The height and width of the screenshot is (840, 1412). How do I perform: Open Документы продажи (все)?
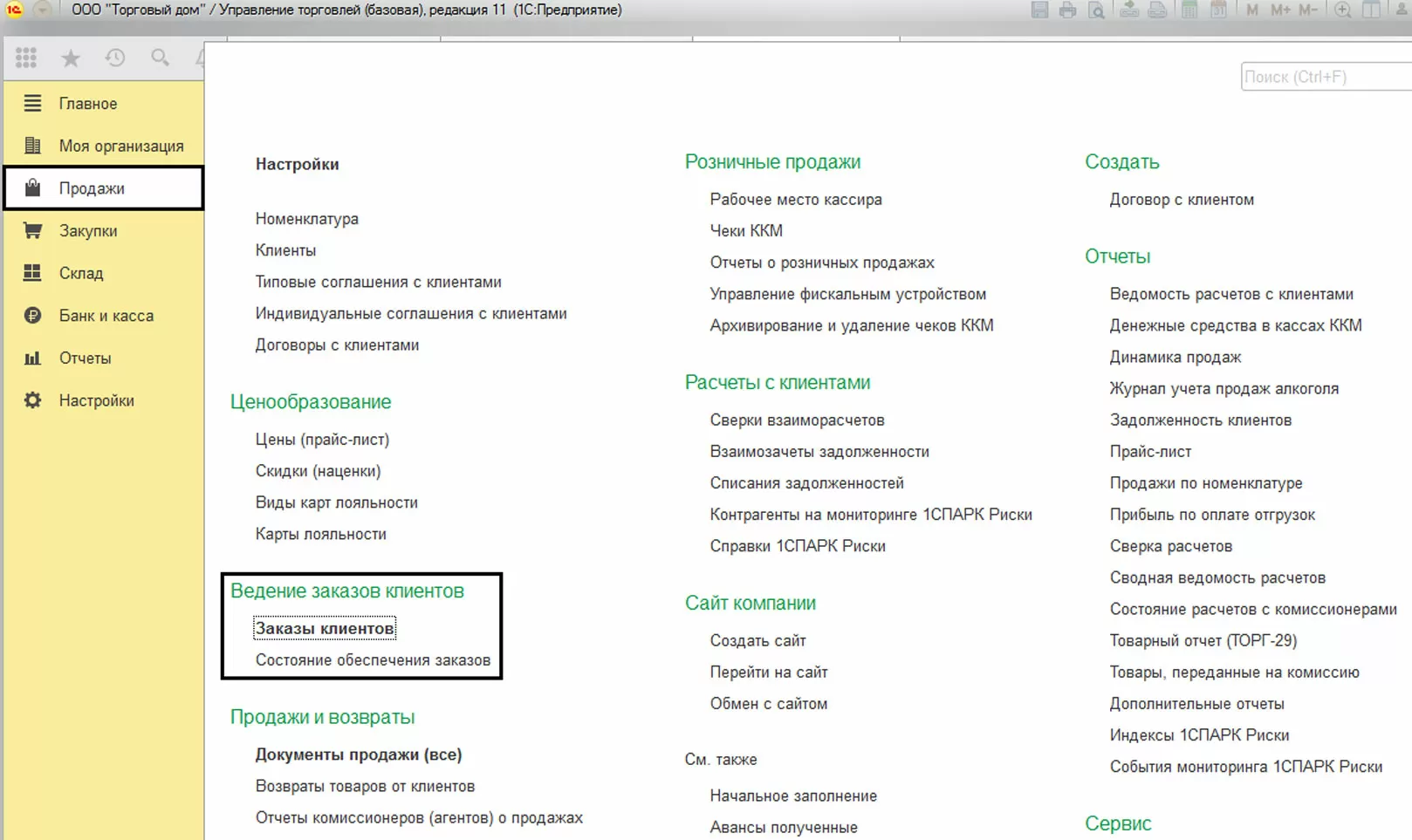358,755
